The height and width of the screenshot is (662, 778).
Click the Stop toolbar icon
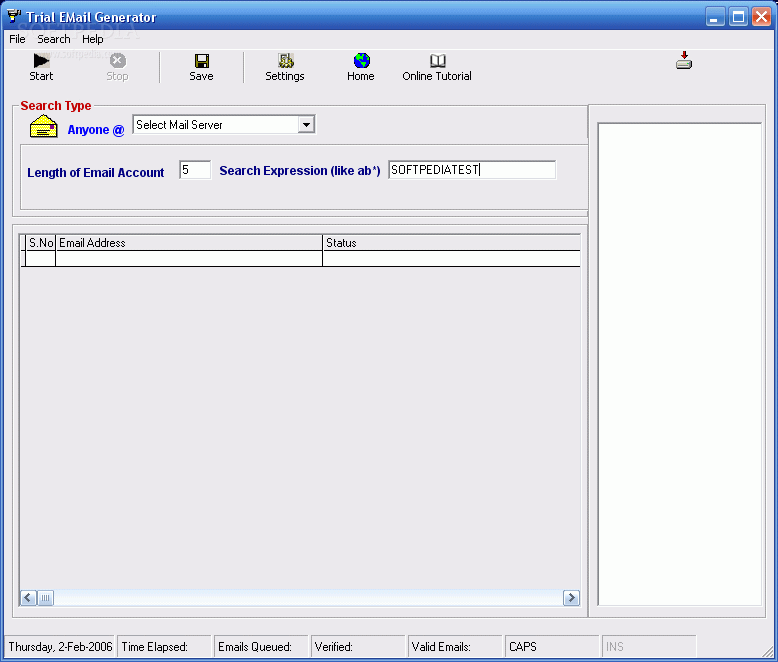click(118, 61)
